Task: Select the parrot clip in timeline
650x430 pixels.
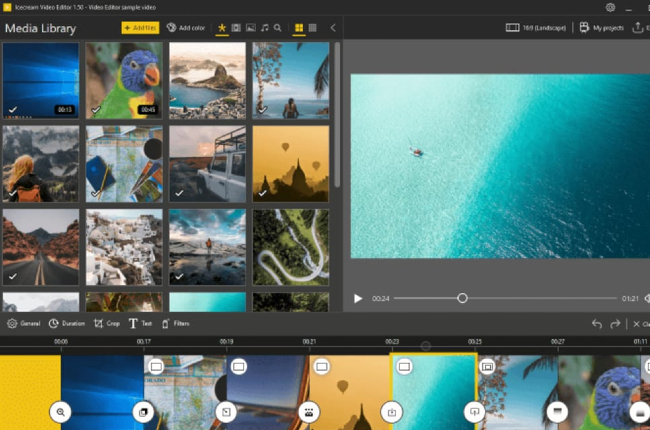Action: 599,392
